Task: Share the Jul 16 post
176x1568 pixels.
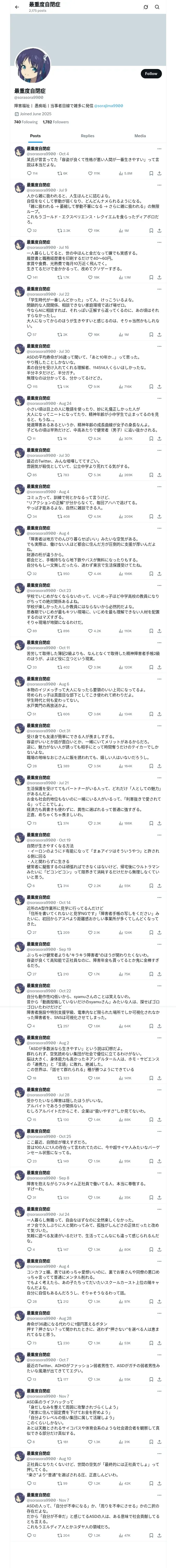Action: point(159,278)
